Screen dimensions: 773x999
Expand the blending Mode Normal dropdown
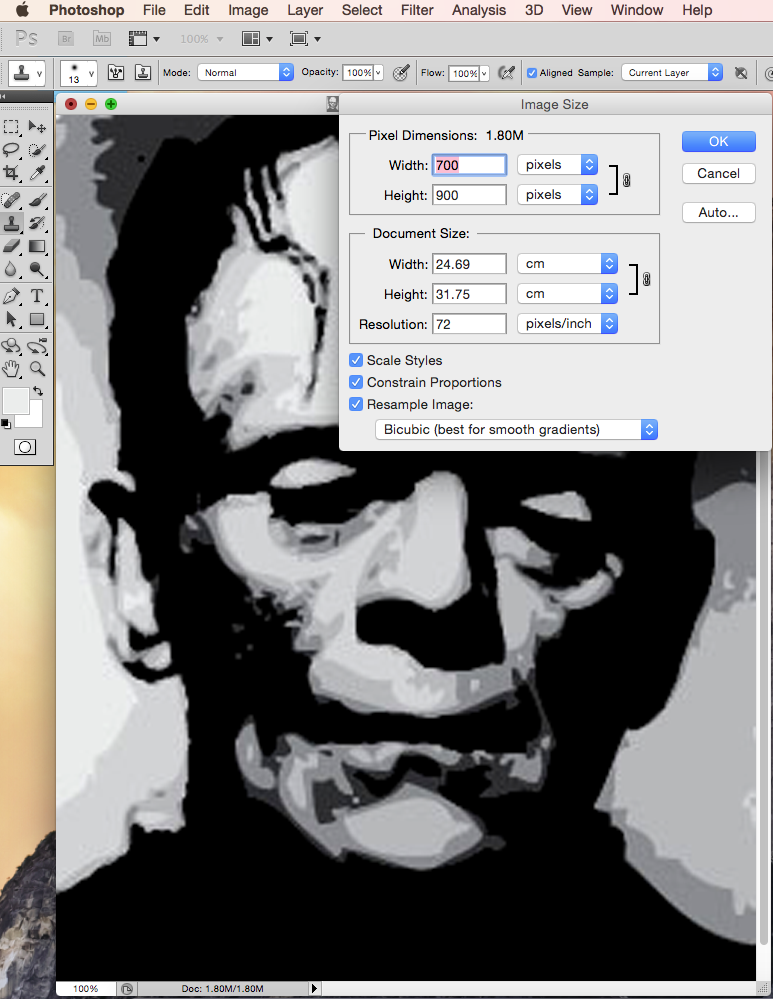(x=245, y=73)
